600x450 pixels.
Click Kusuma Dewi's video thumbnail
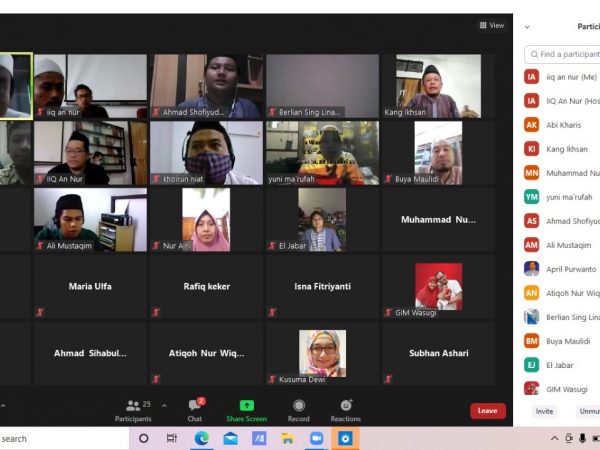point(323,353)
